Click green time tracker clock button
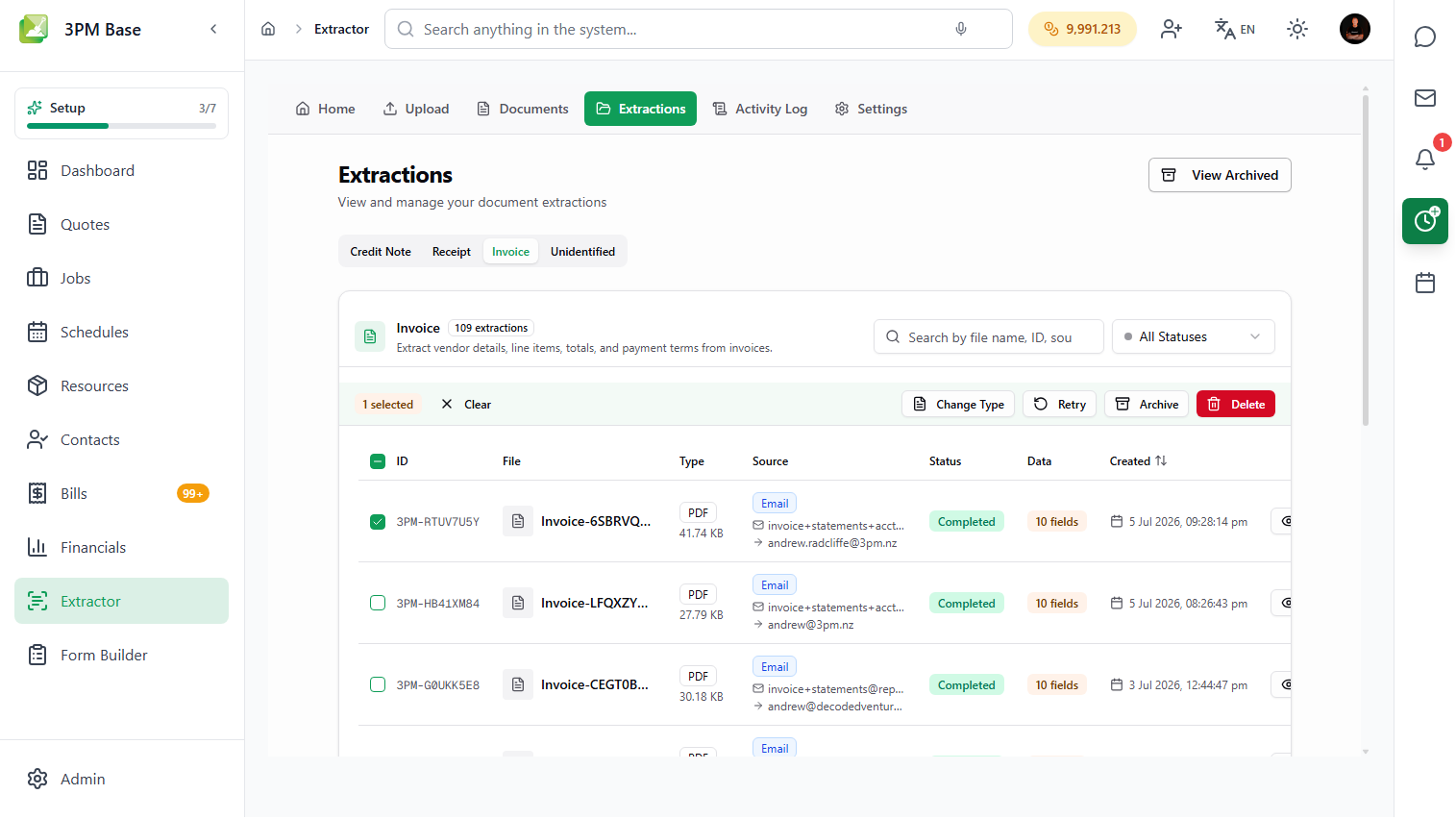 (x=1425, y=221)
